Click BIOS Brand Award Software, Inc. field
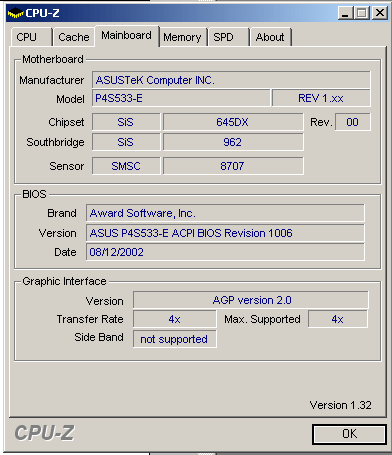The width and height of the screenshot is (392, 455). pos(225,213)
